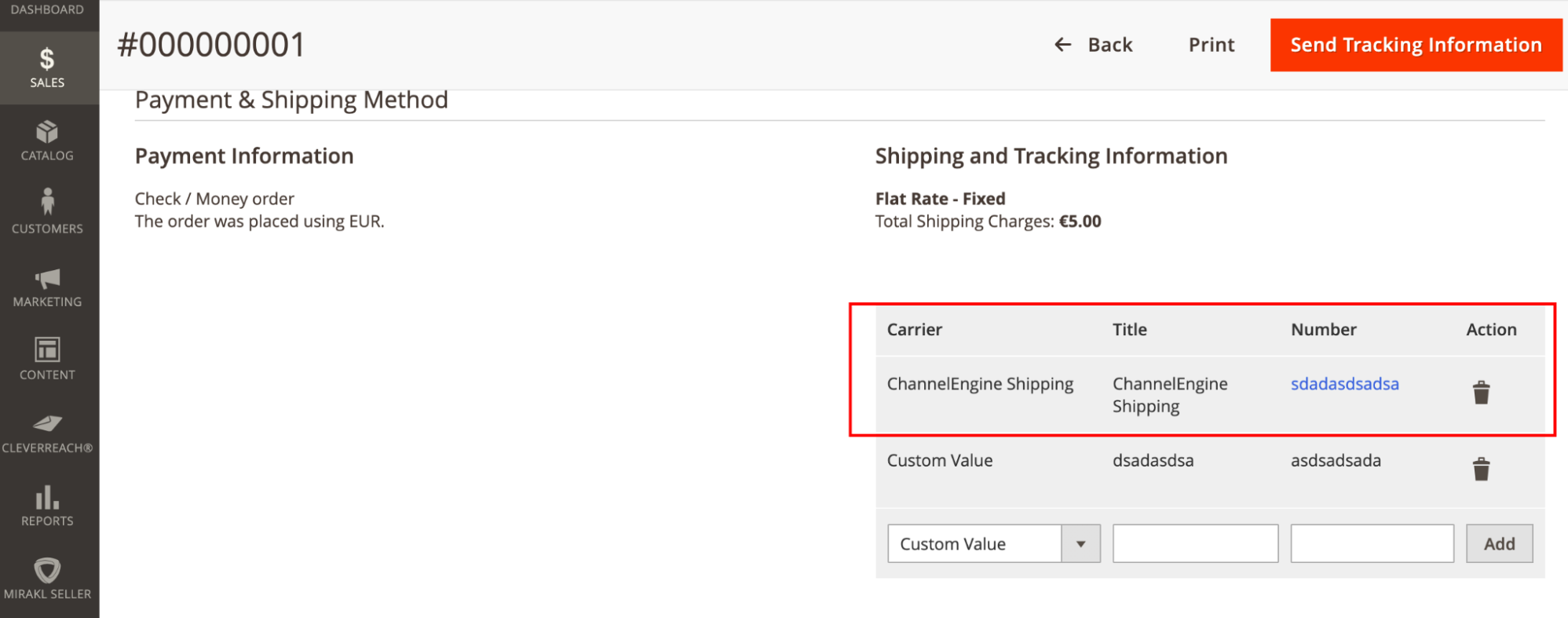Open the Content layout icon
This screenshot has width=1568, height=618.
(47, 349)
